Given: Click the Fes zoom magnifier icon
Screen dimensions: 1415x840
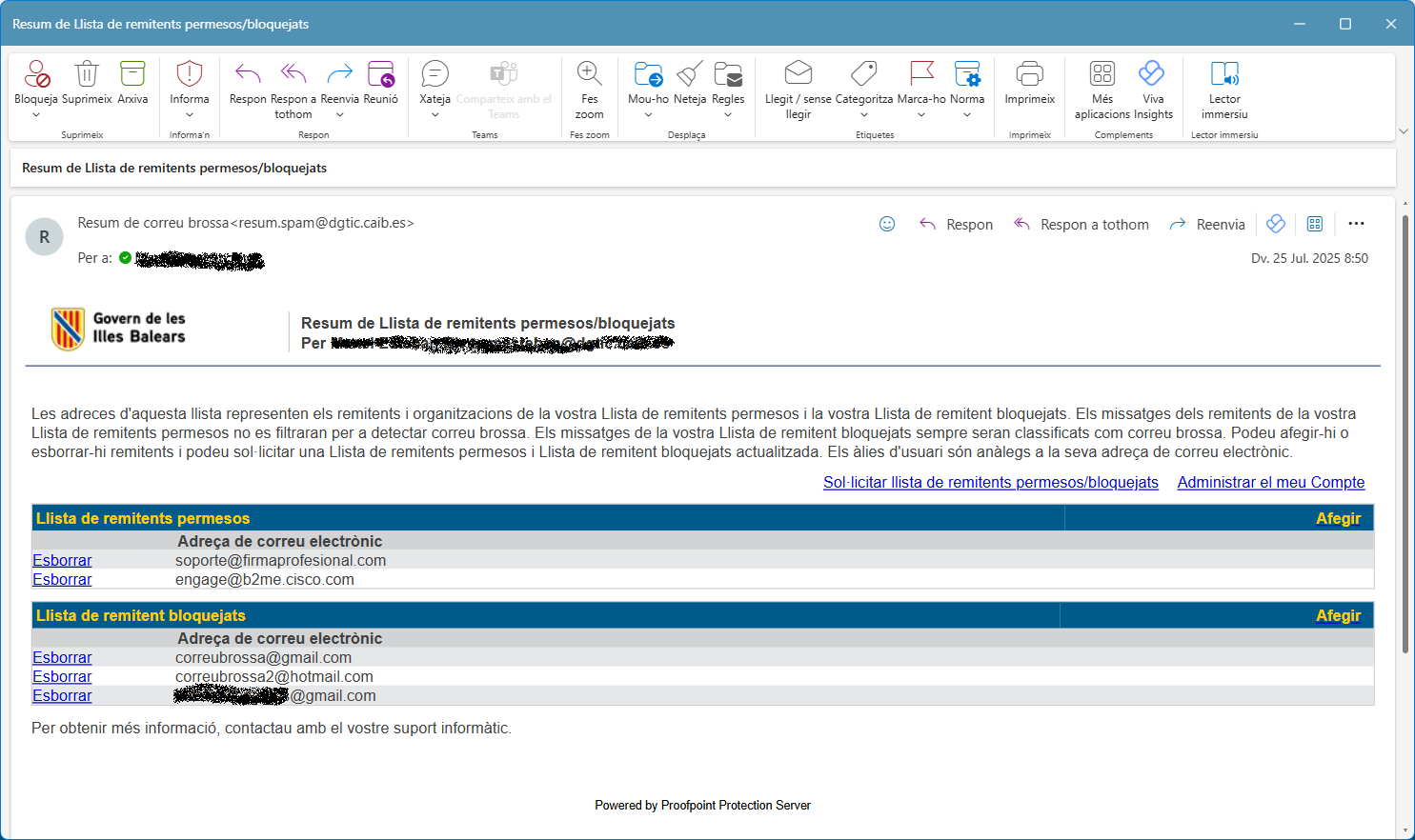Looking at the screenshot, I should pyautogui.click(x=589, y=74).
